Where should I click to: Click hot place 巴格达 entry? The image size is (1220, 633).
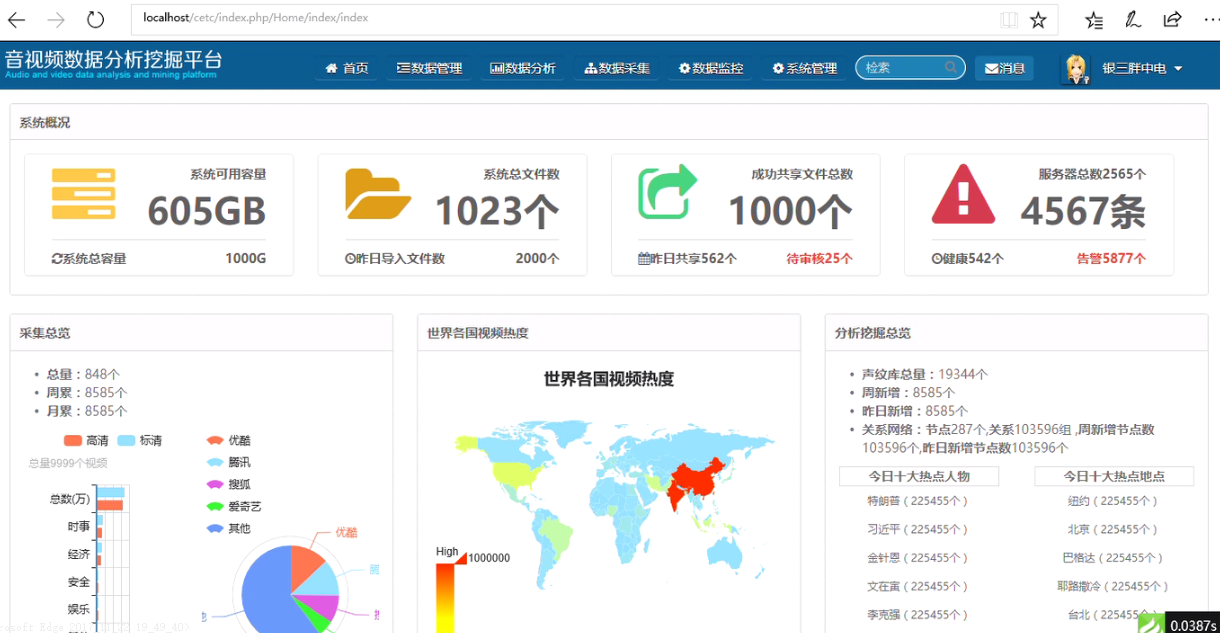point(1113,558)
